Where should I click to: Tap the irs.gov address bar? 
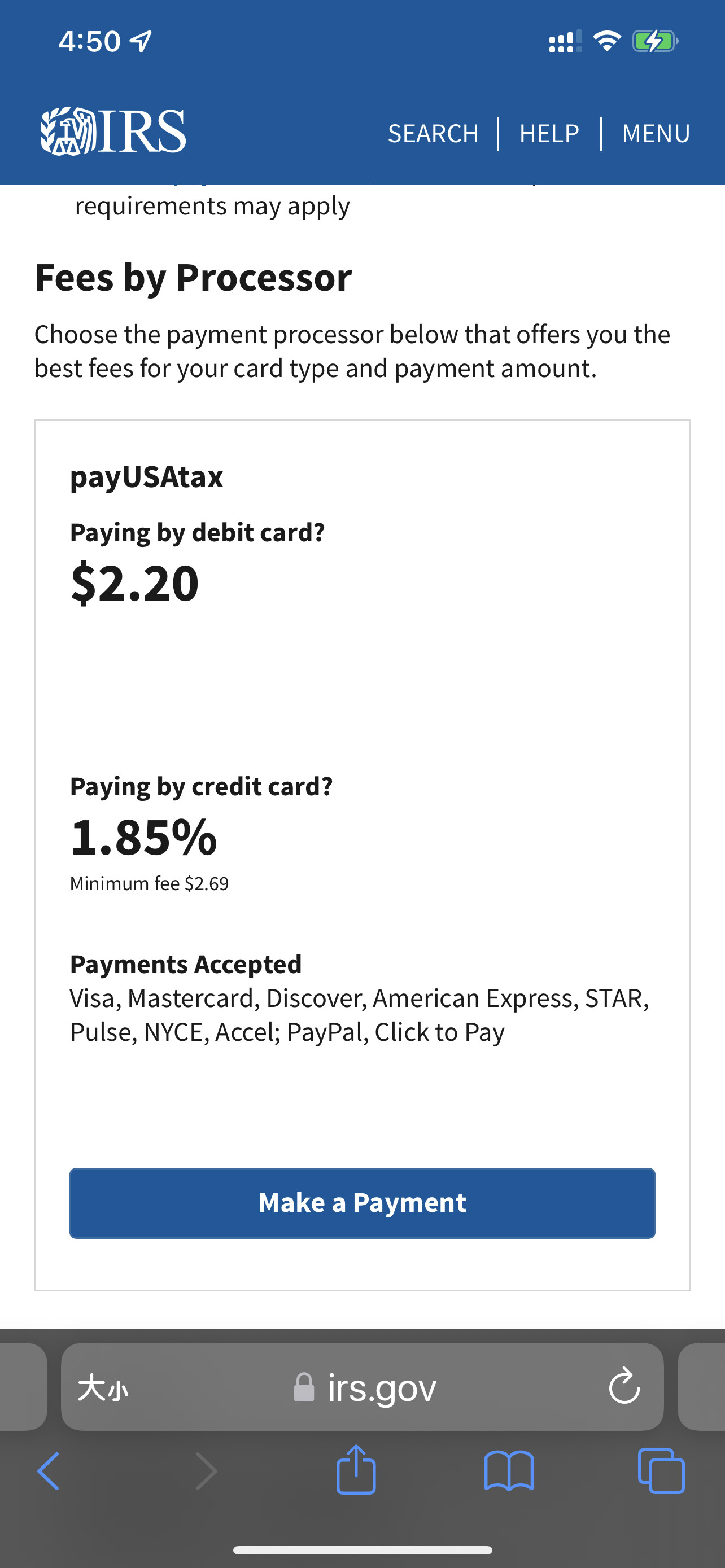[381, 1388]
